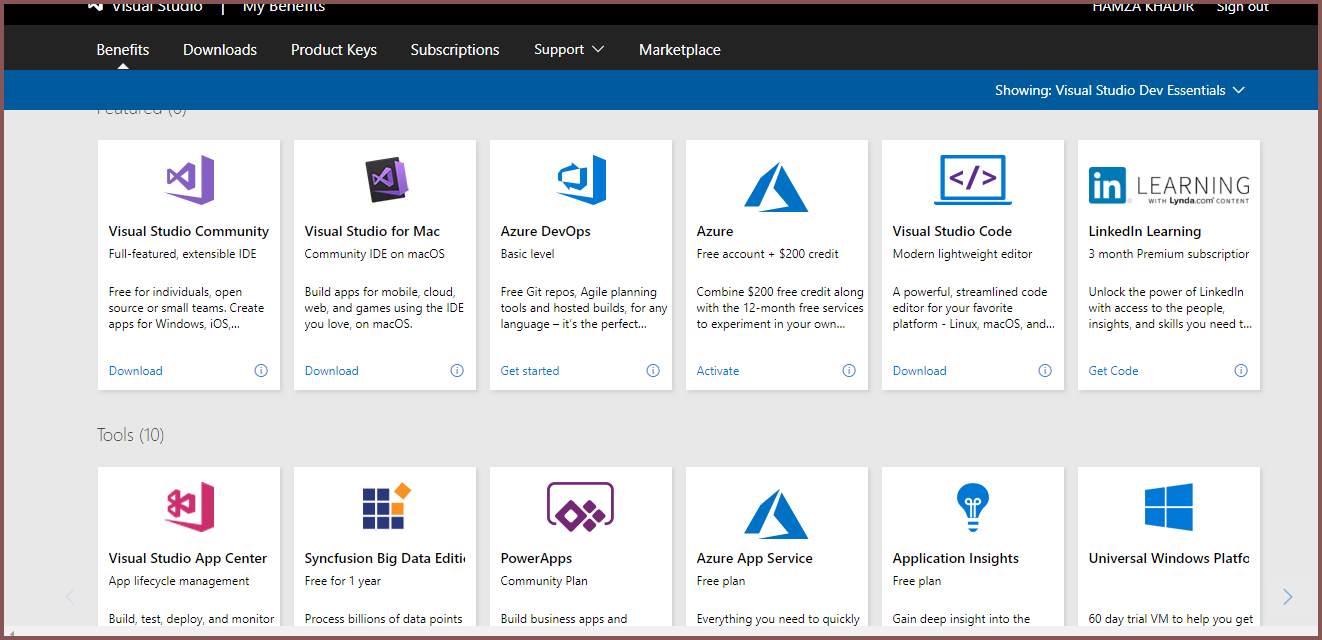Image resolution: width=1322 pixels, height=640 pixels.
Task: Click the Syncfusion Big Data grid icon
Action: tap(385, 506)
